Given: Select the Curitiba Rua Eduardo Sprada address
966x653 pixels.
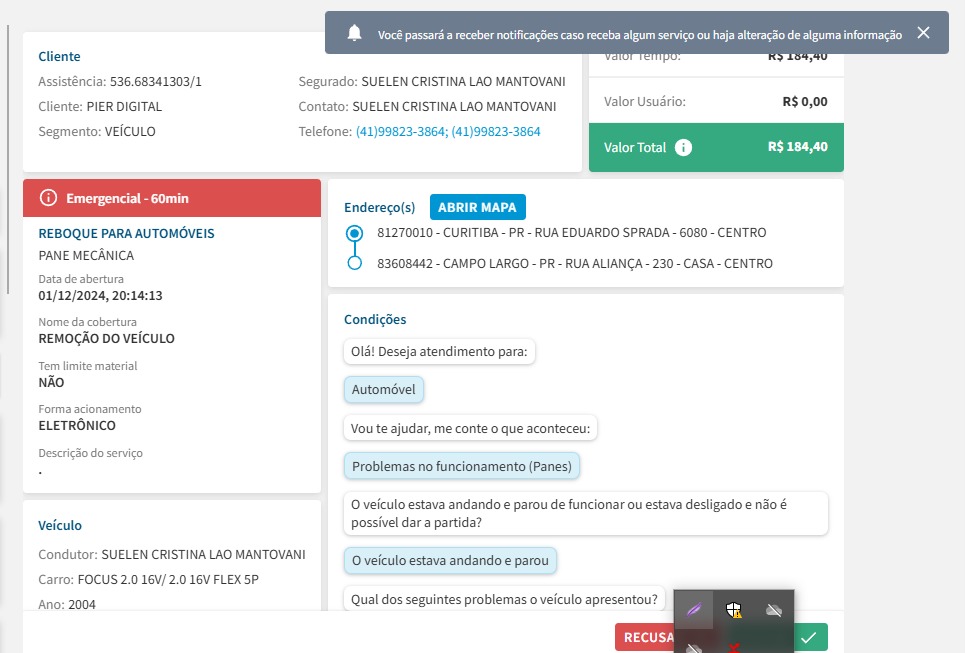Looking at the screenshot, I should pos(572,233).
